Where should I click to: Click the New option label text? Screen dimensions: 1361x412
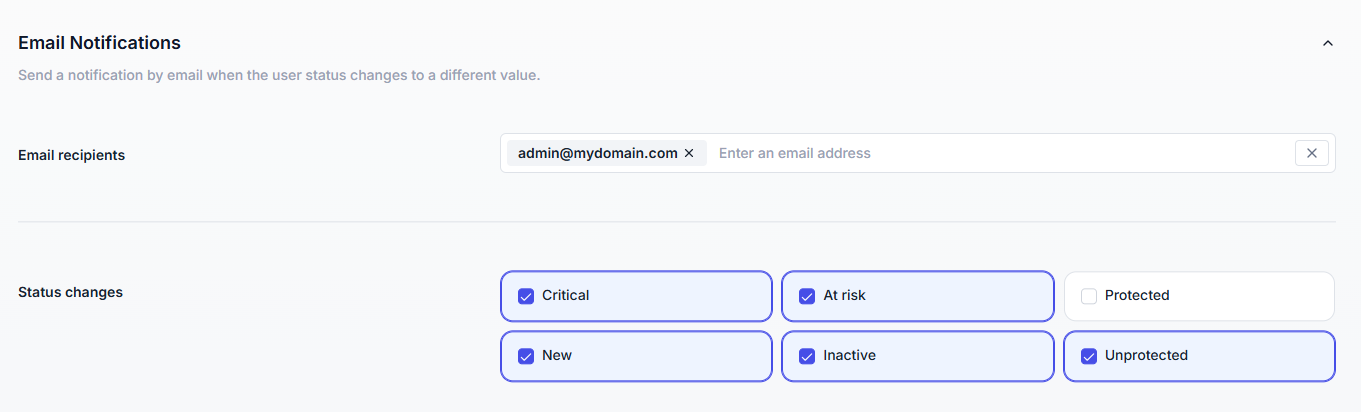[557, 356]
